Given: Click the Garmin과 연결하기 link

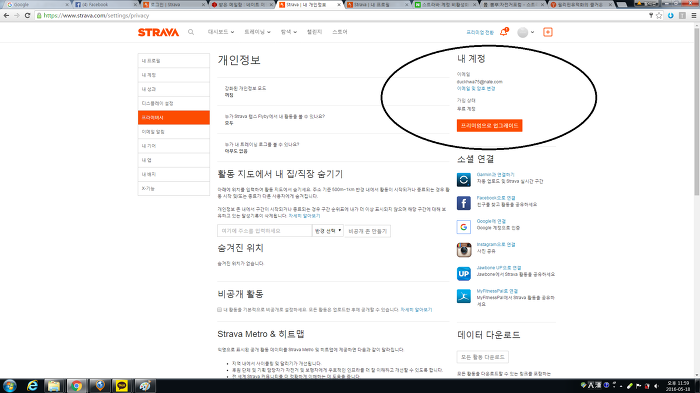Looking at the screenshot, I should (x=495, y=175).
